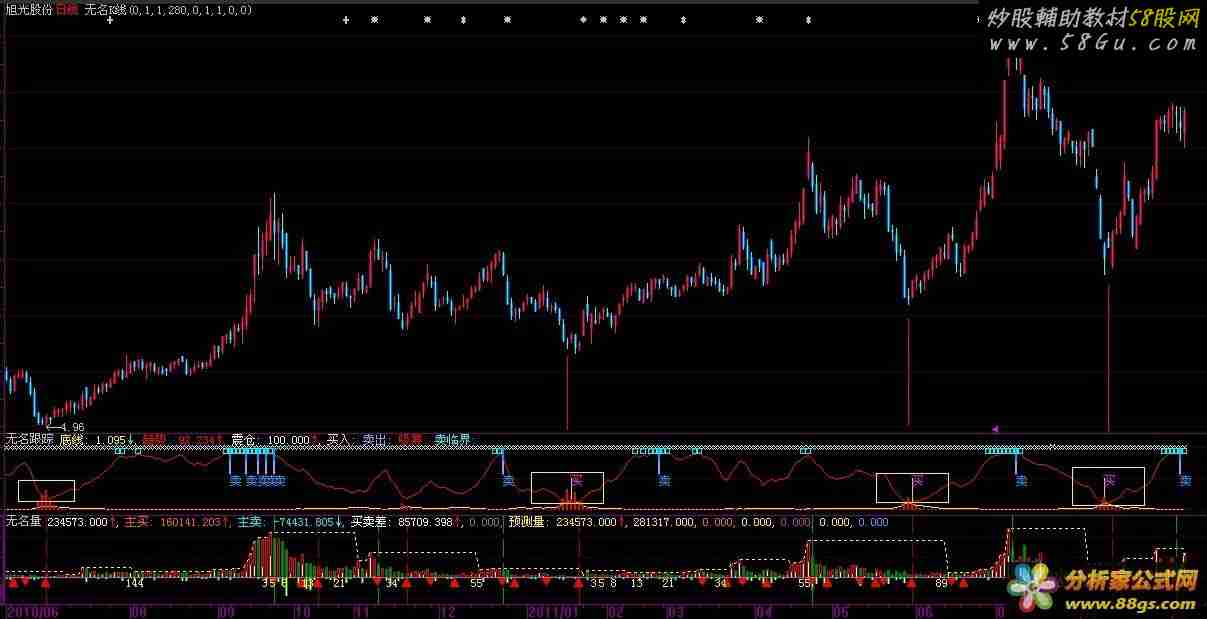Toggle the 买卖差 series label

371,521
